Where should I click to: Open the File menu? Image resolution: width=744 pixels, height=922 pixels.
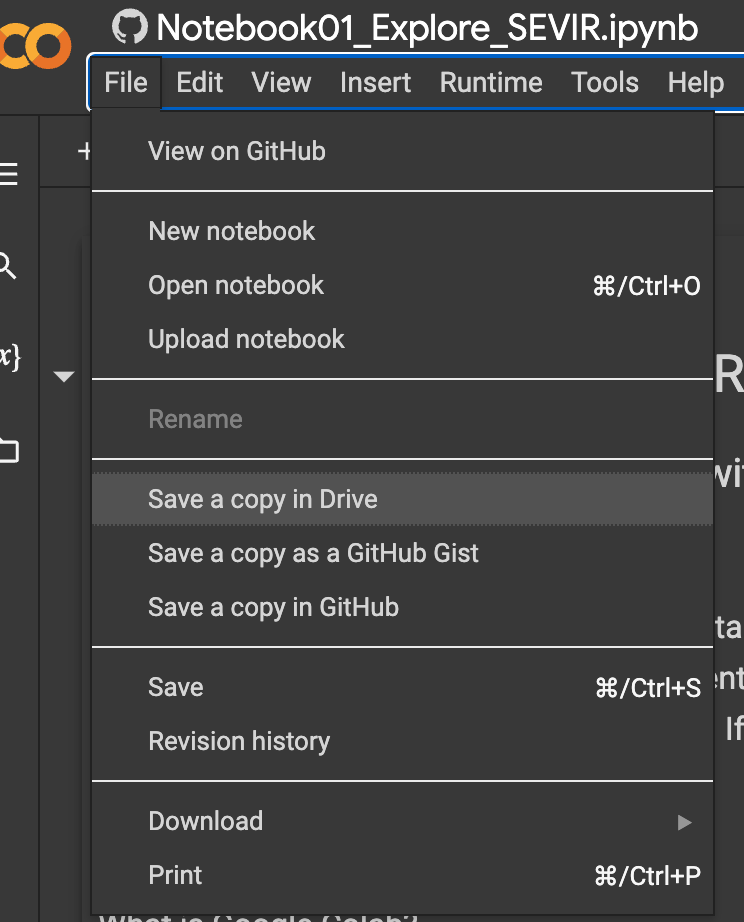126,82
